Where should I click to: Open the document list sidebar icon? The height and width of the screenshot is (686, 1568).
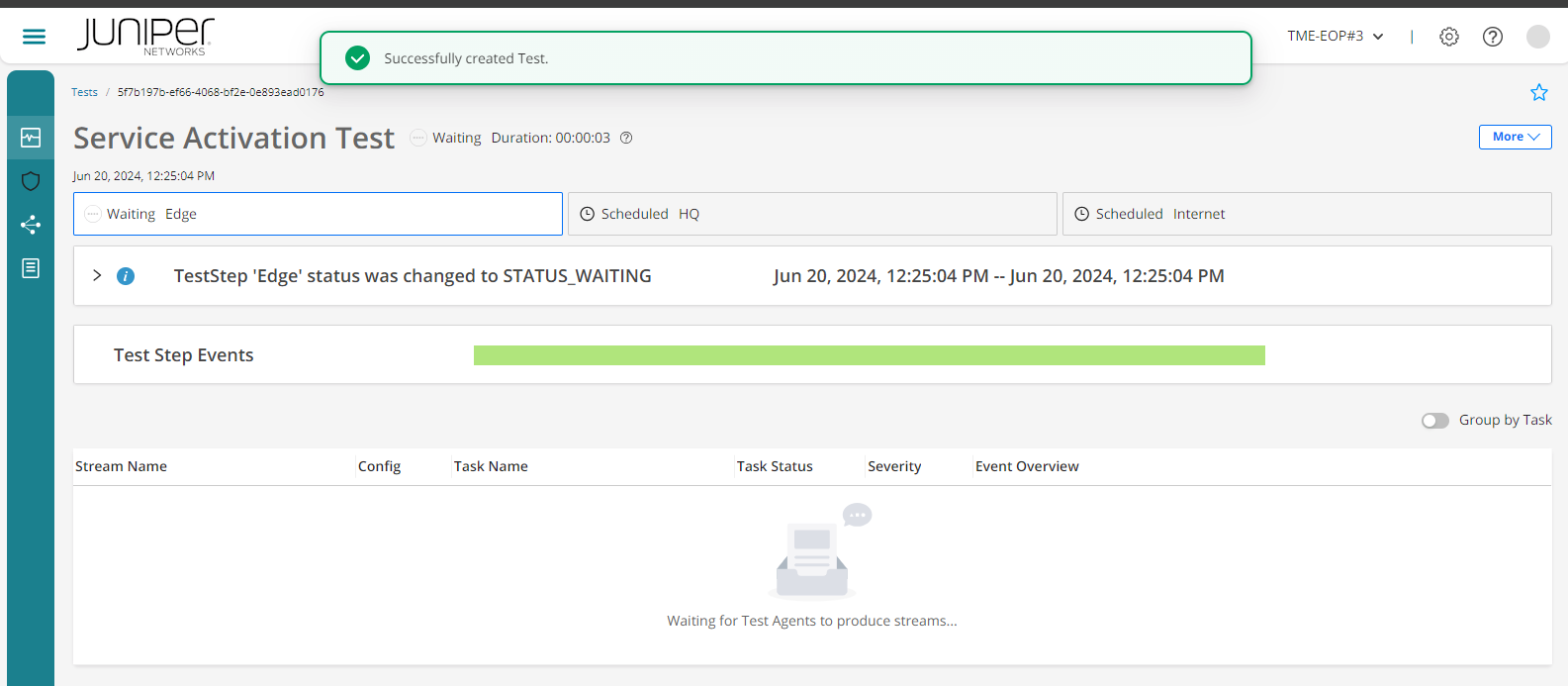pos(31,268)
